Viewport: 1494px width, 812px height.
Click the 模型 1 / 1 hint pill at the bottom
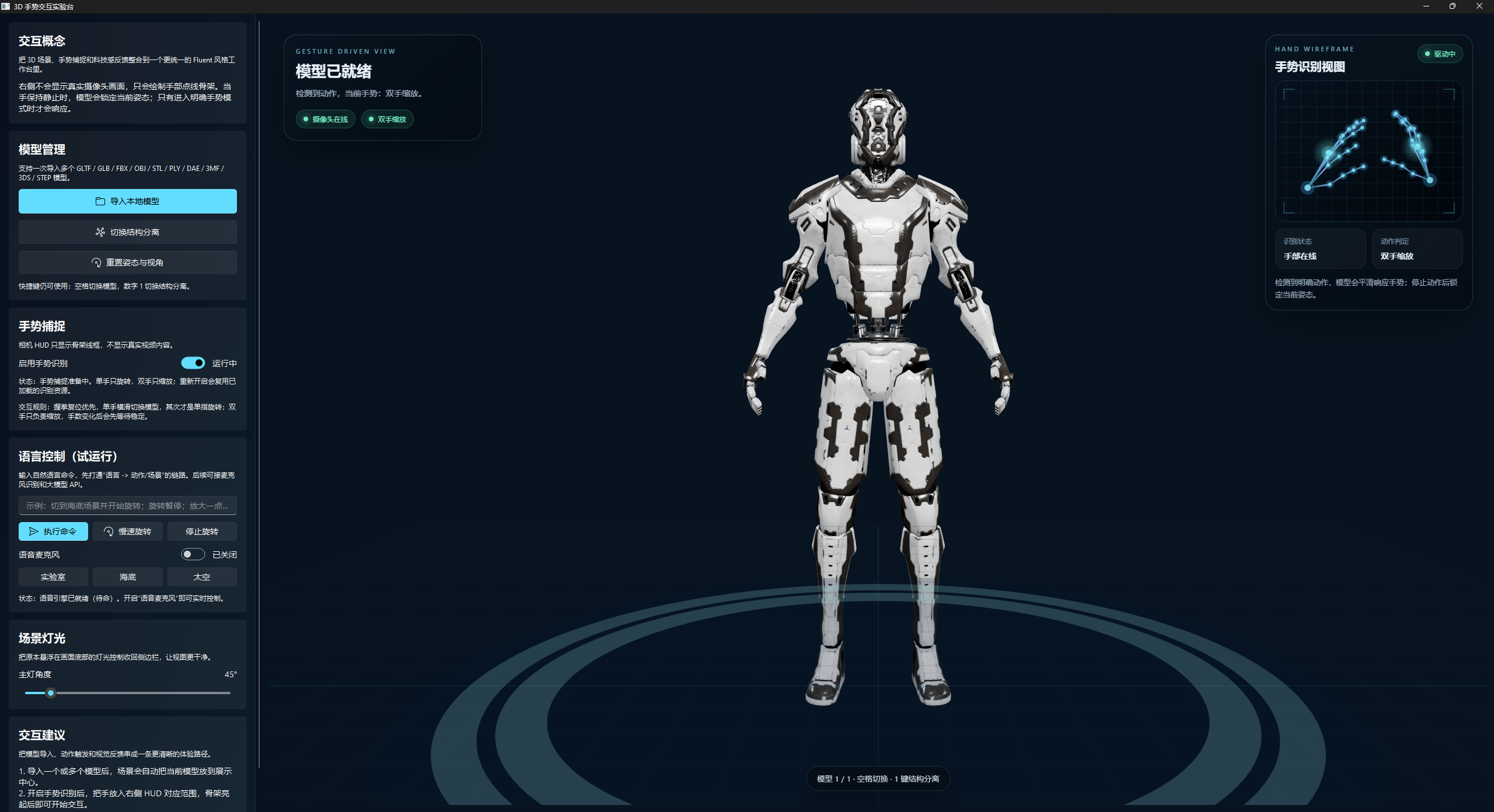click(878, 779)
